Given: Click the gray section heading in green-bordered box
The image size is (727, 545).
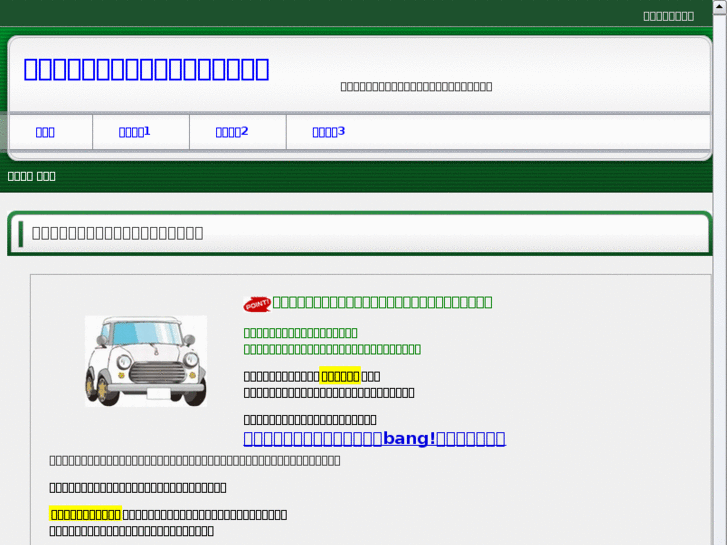Looking at the screenshot, I should 117,233.
